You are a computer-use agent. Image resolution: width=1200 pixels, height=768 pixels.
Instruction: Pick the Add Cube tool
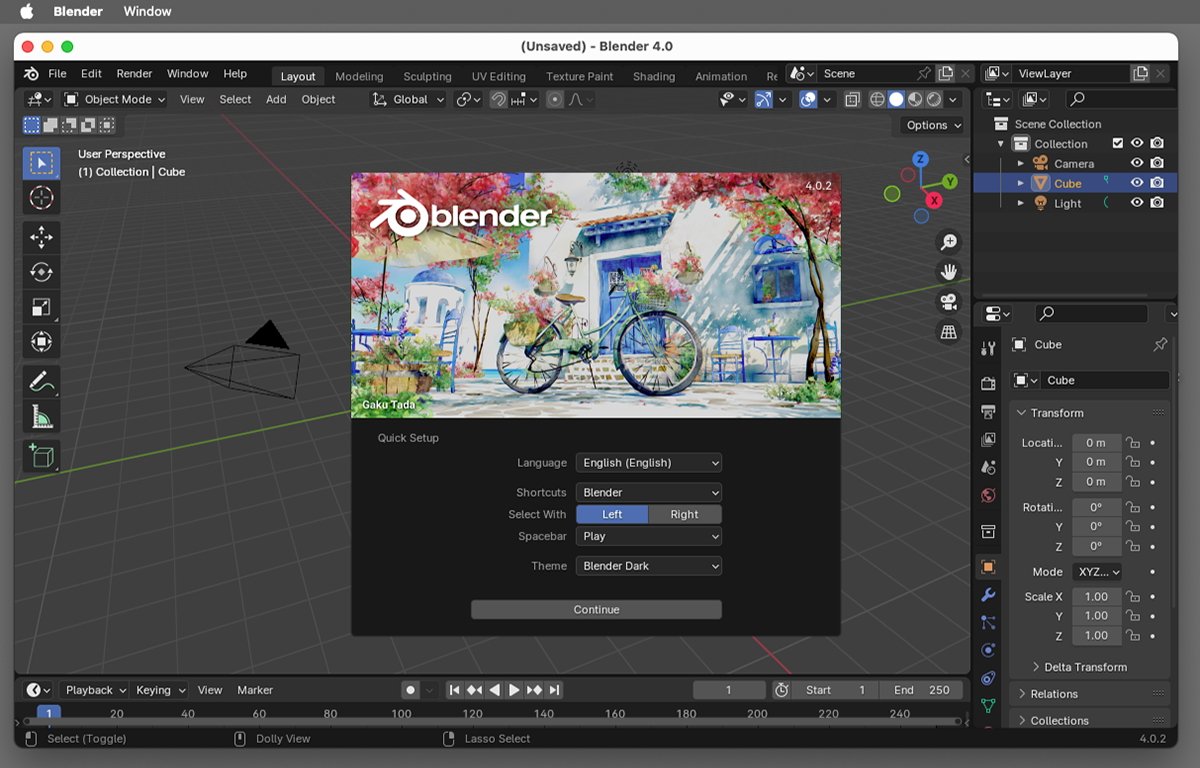click(41, 456)
